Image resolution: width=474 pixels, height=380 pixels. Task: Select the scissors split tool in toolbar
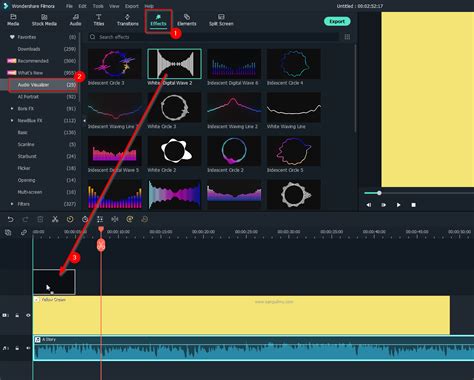55,219
